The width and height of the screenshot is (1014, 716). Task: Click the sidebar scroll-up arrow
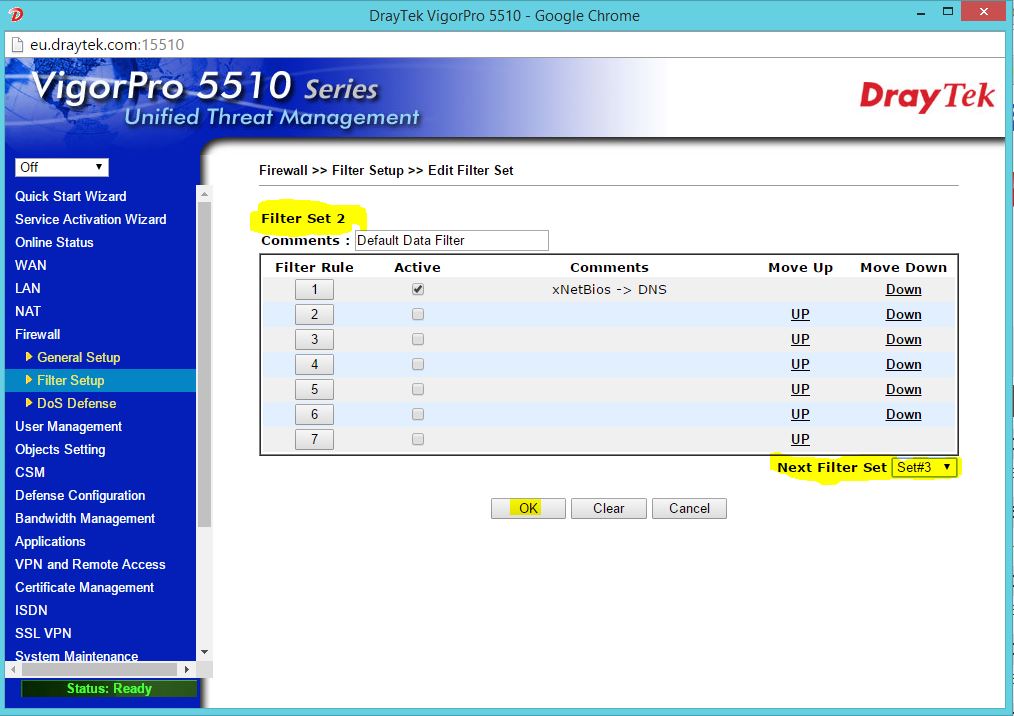coord(204,194)
